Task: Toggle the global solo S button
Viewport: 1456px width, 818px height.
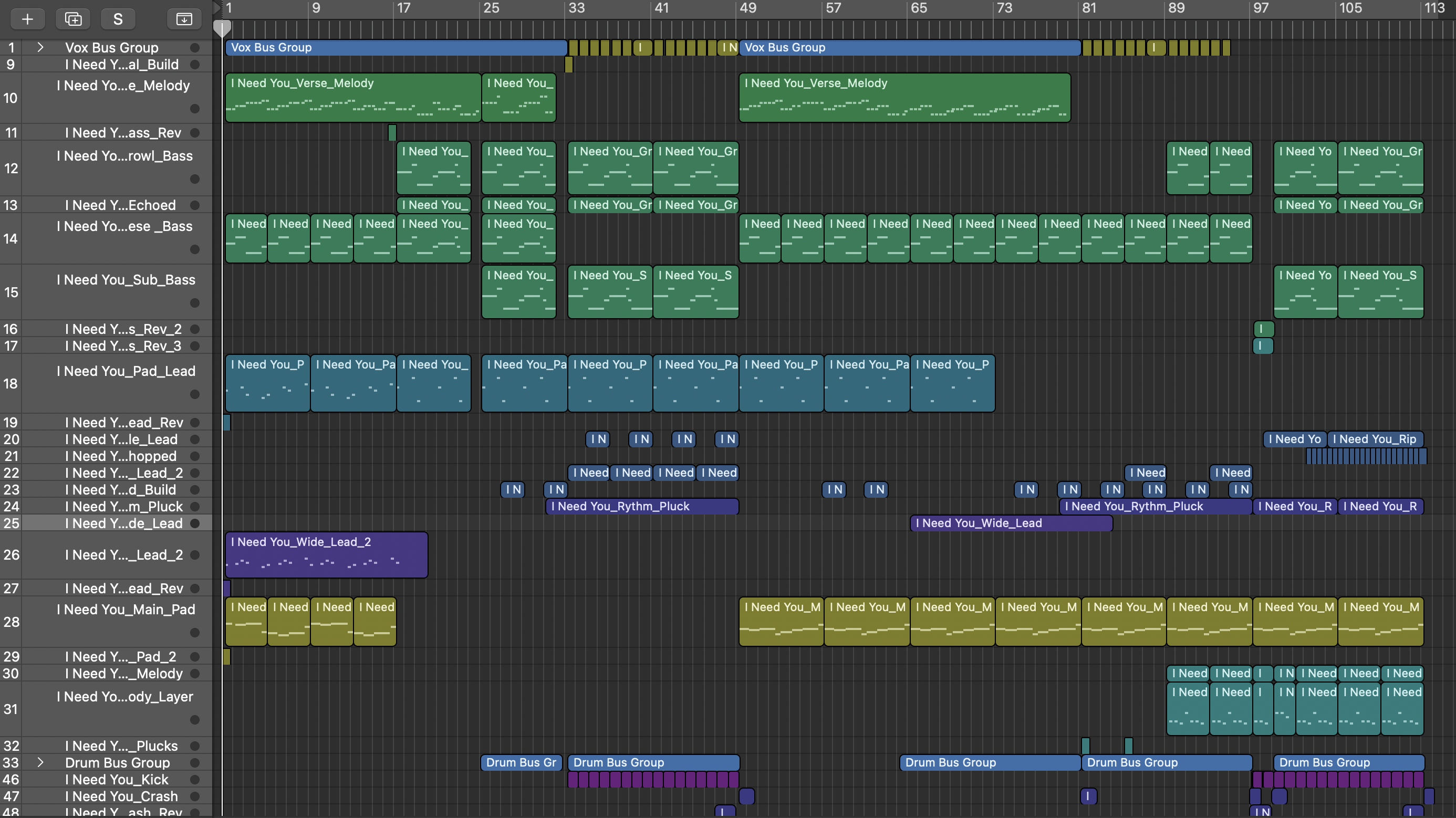Action: click(118, 19)
